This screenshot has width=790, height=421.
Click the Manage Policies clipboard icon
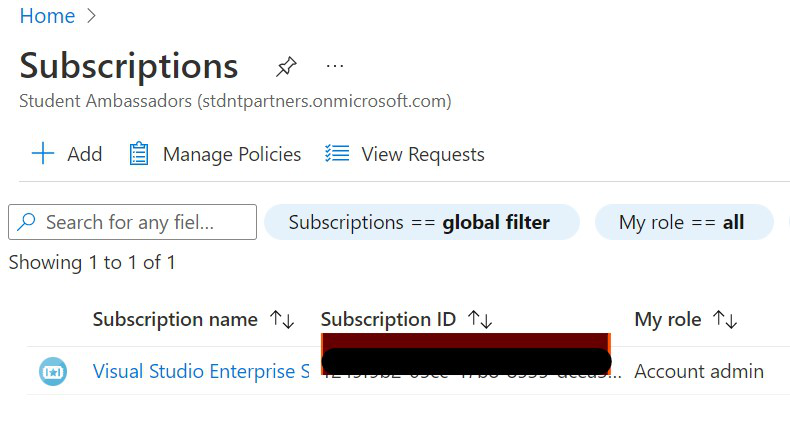[x=139, y=154]
